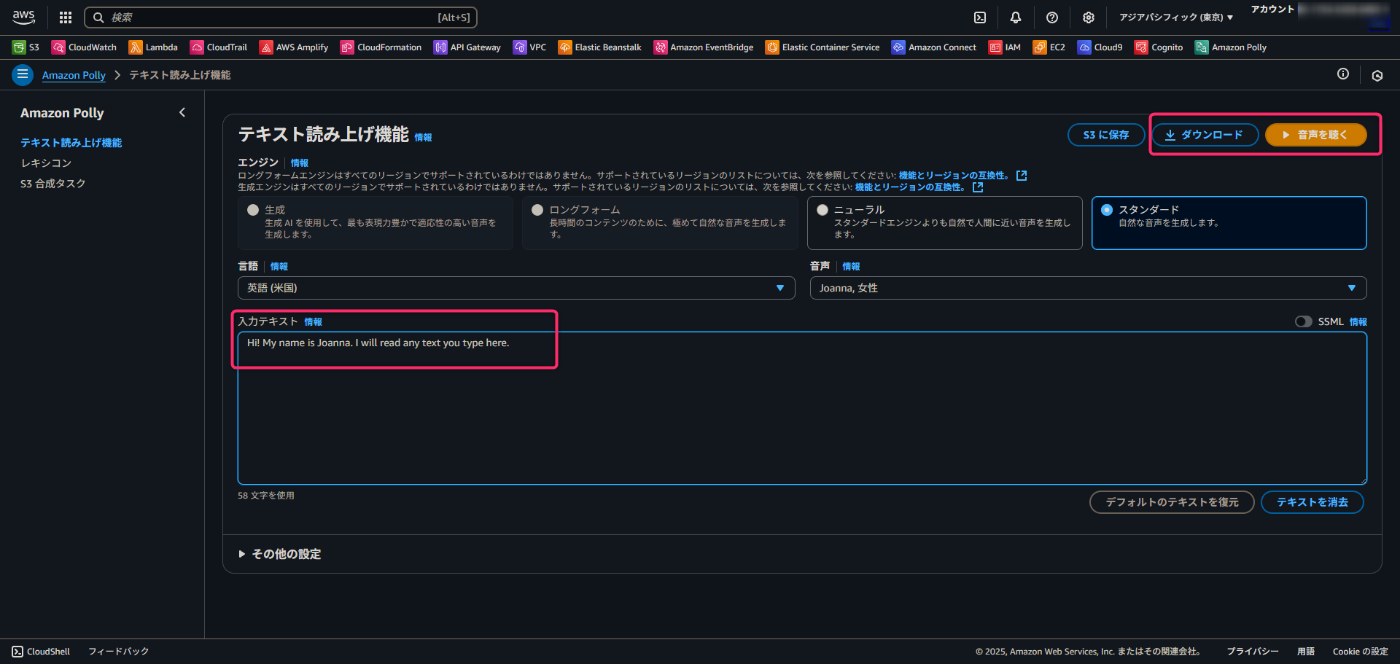
Task: Open the IAM favorite shortcut
Action: coord(1005,47)
